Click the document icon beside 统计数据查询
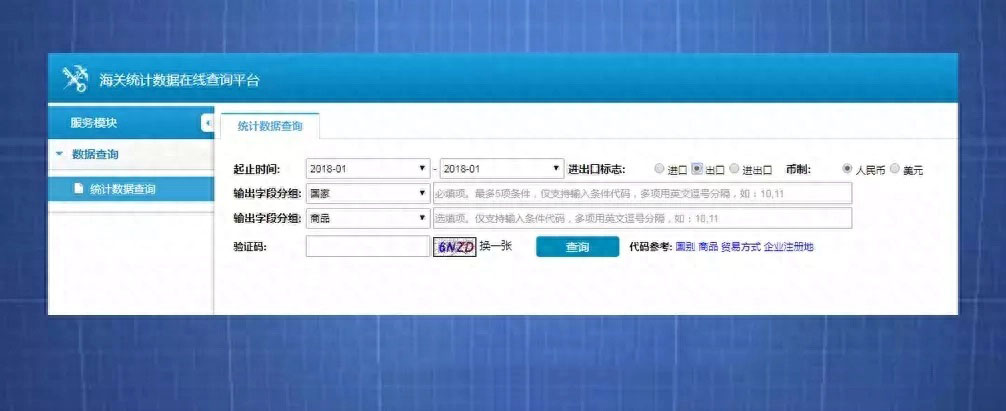This screenshot has height=411, width=1006. [79, 189]
